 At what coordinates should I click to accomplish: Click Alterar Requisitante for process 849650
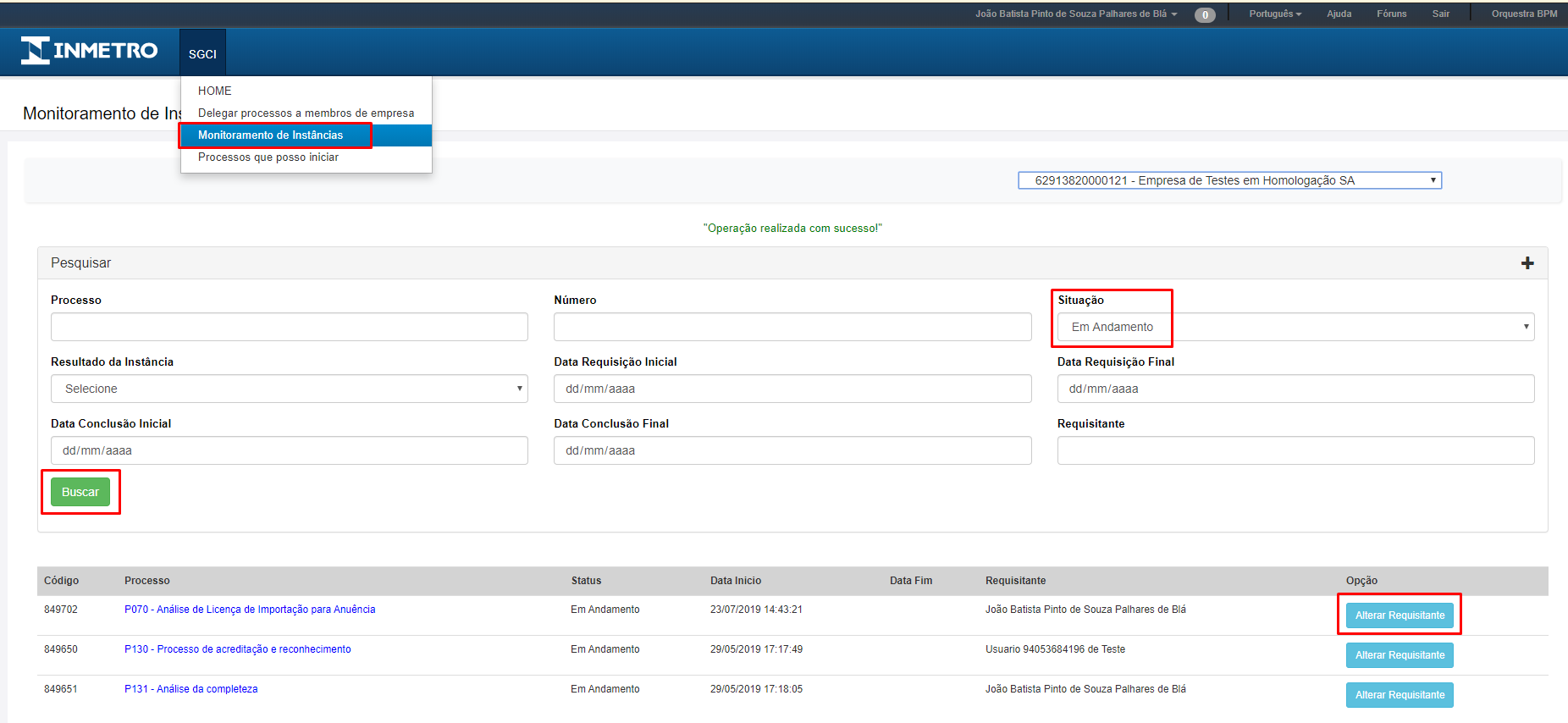(1399, 655)
